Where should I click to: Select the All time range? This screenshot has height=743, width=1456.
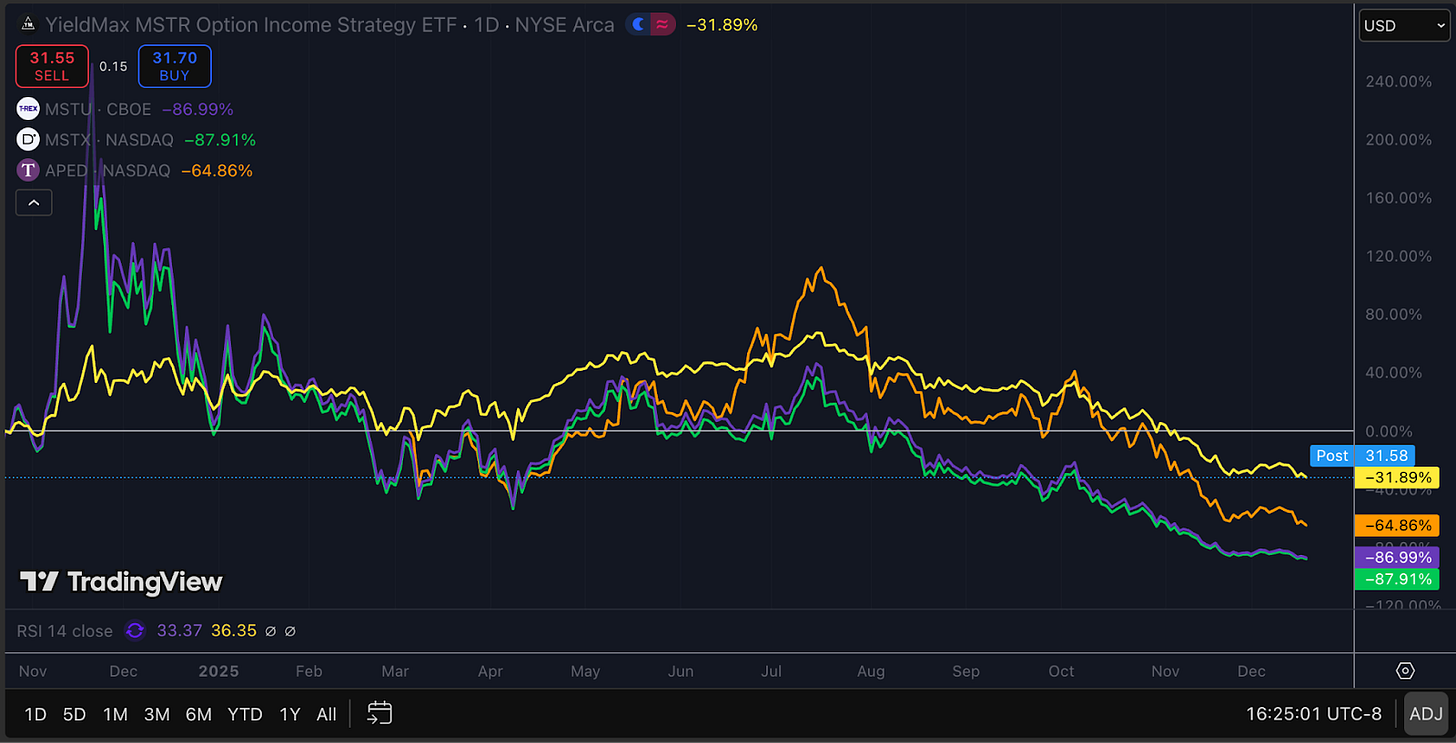(x=326, y=714)
